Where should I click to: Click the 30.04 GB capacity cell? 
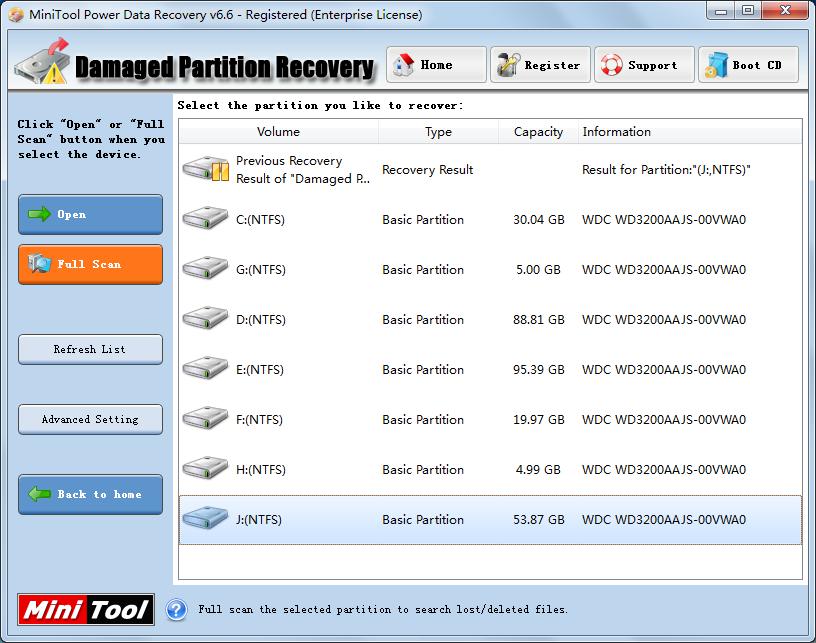(x=539, y=220)
